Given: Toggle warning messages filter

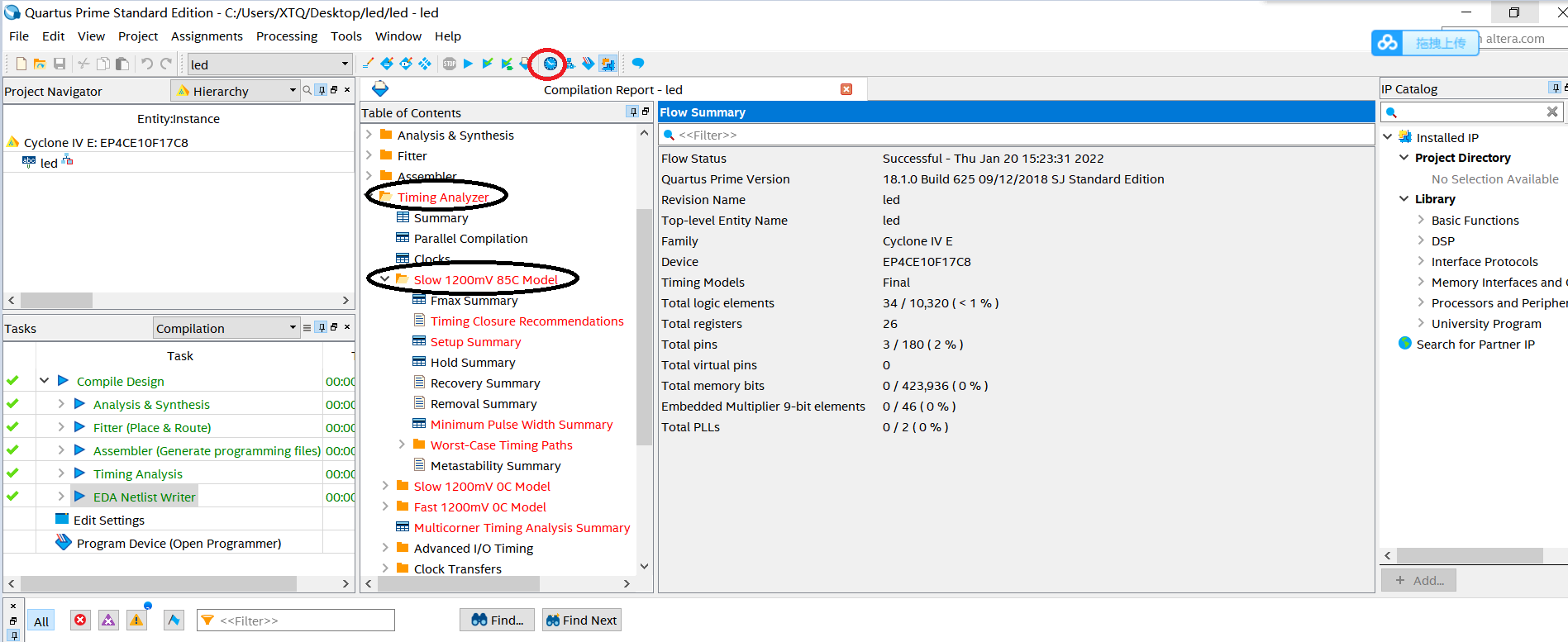Looking at the screenshot, I should coord(136,621).
